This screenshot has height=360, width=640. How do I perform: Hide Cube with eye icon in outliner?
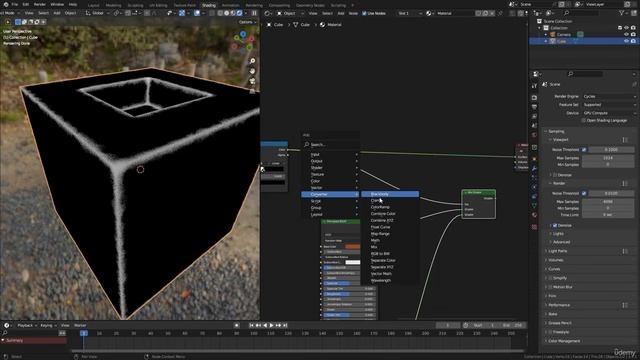point(627,41)
